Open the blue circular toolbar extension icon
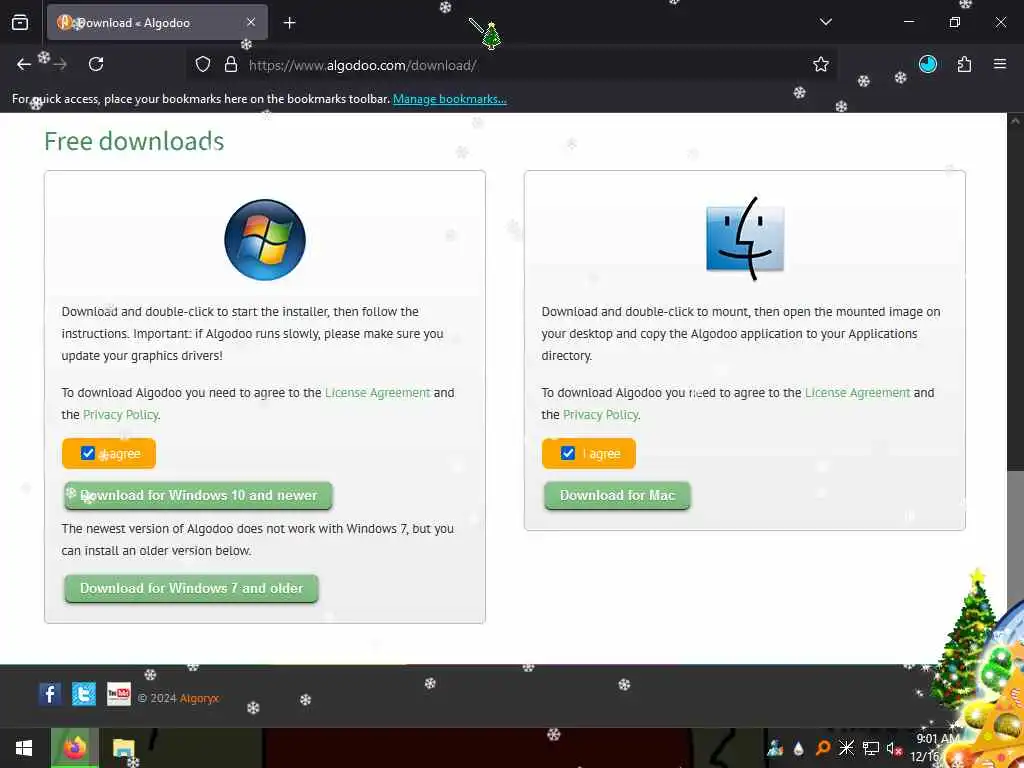This screenshot has width=1024, height=768. coord(927,64)
